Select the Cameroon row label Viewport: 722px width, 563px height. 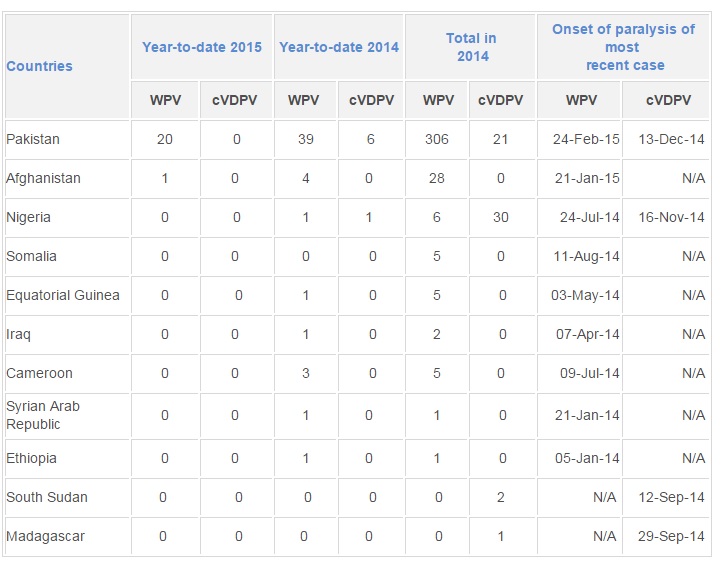(39, 373)
